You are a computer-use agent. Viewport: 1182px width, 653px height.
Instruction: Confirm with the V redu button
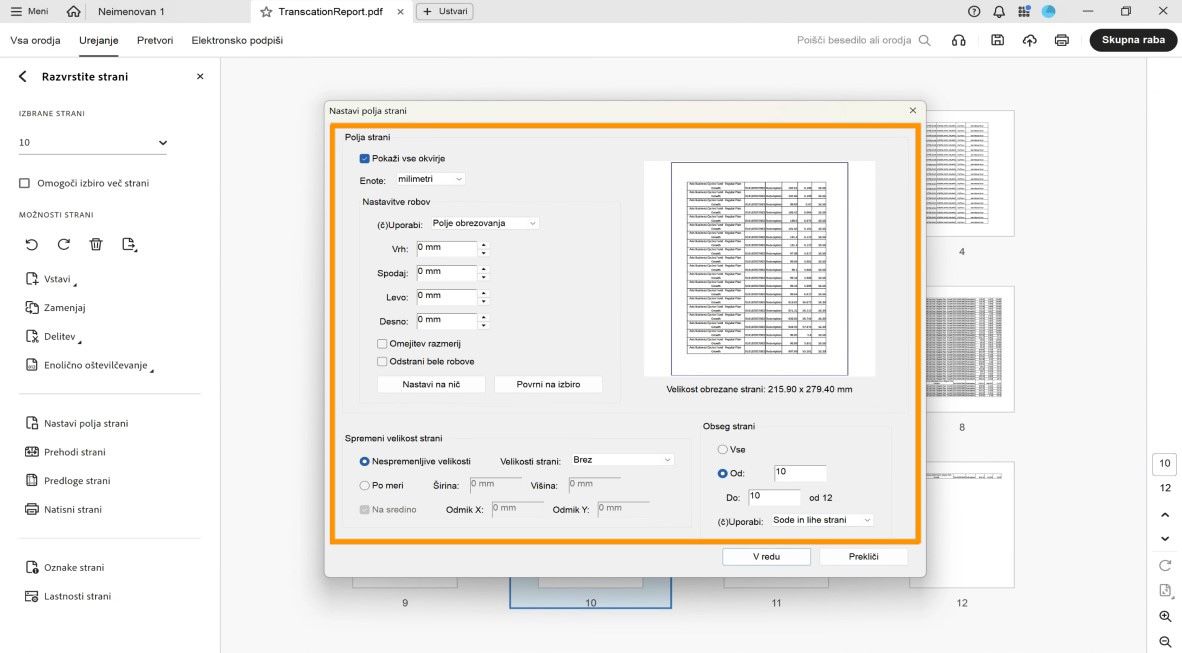tap(766, 556)
